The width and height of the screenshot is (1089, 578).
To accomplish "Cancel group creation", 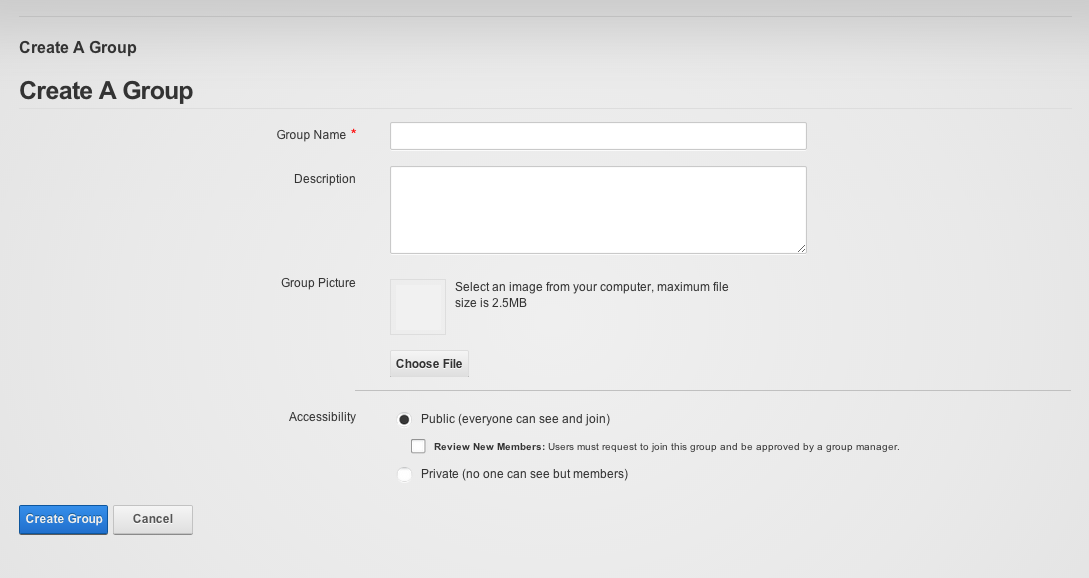I will [153, 520].
